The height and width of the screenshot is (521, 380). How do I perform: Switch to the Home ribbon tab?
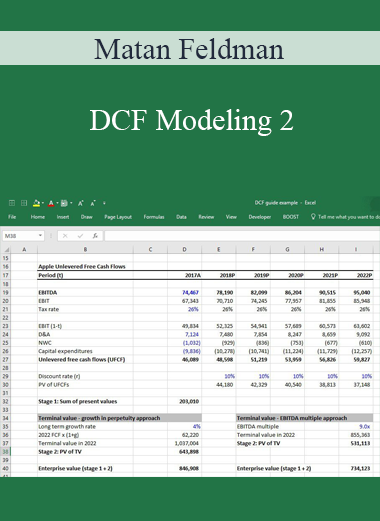click(x=38, y=217)
